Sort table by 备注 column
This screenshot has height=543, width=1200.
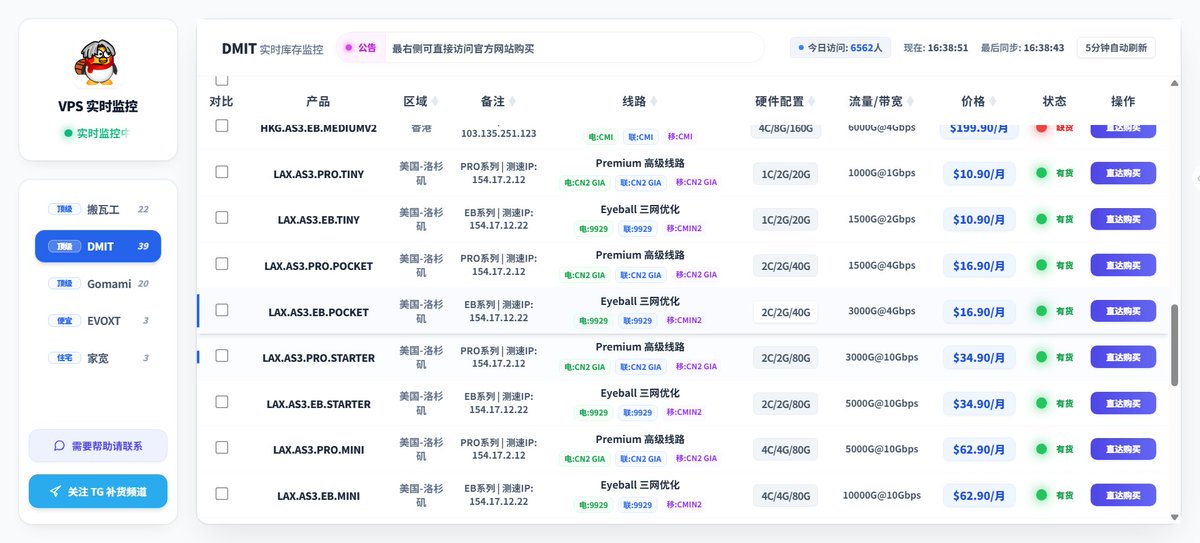click(x=498, y=101)
